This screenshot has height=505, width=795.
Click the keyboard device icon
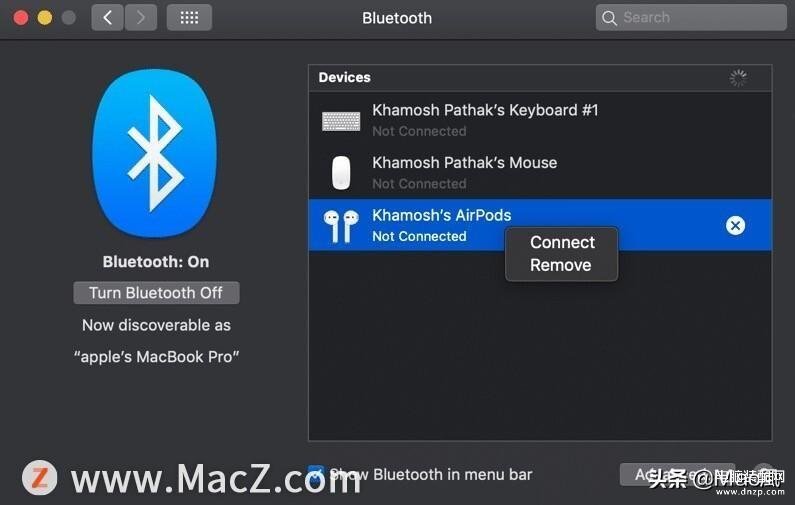tap(341, 121)
